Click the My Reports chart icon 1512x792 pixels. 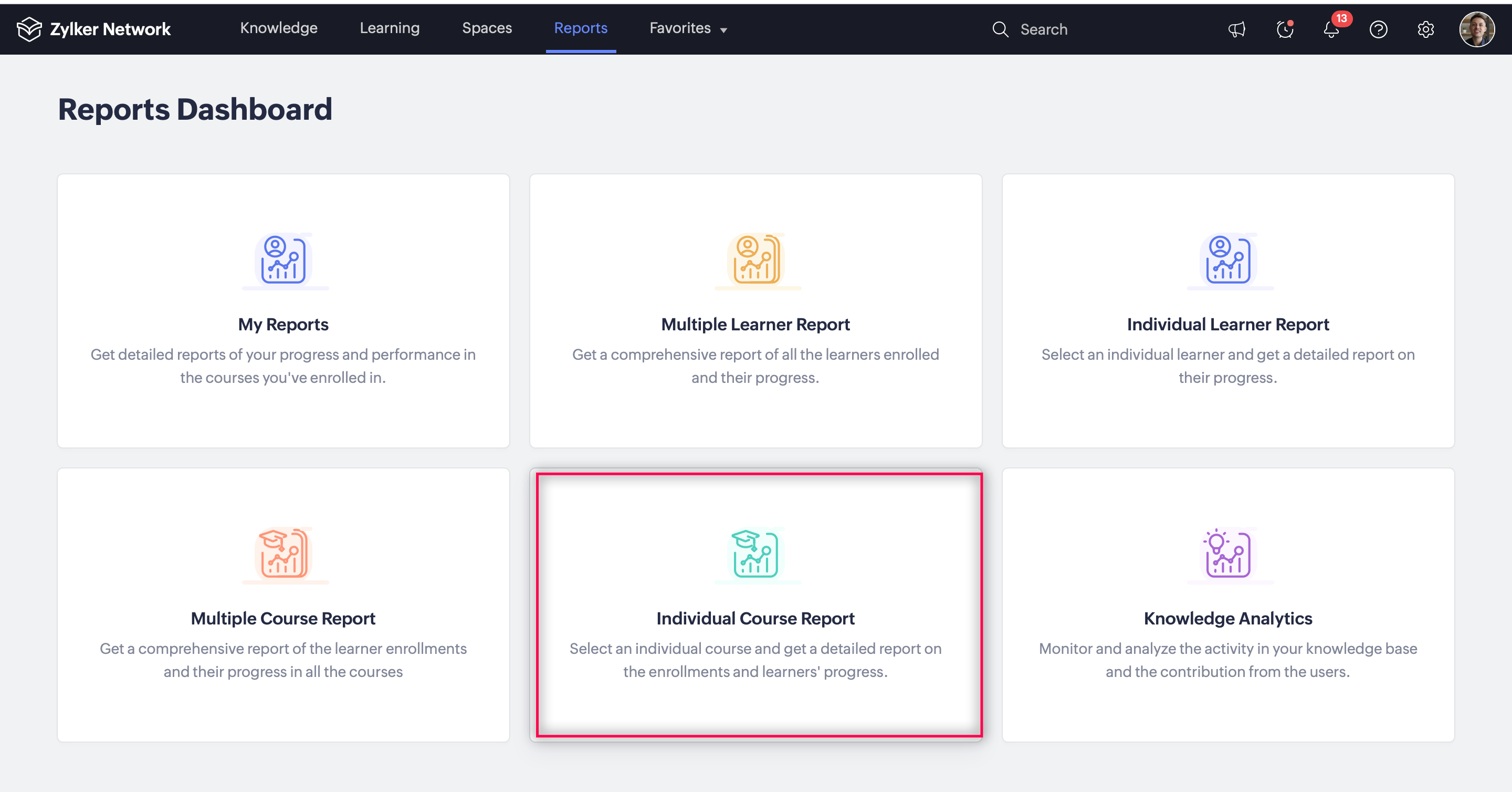click(283, 259)
